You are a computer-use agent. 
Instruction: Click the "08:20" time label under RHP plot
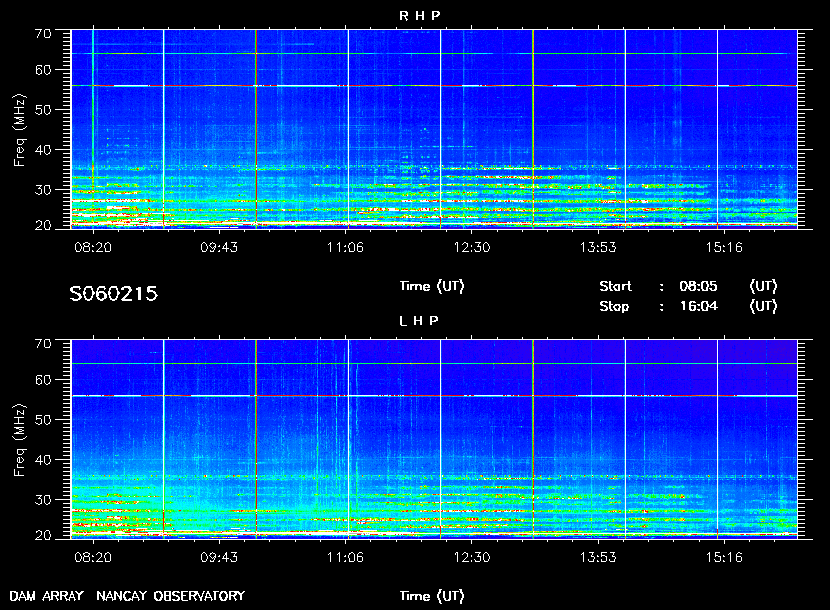click(x=93, y=247)
